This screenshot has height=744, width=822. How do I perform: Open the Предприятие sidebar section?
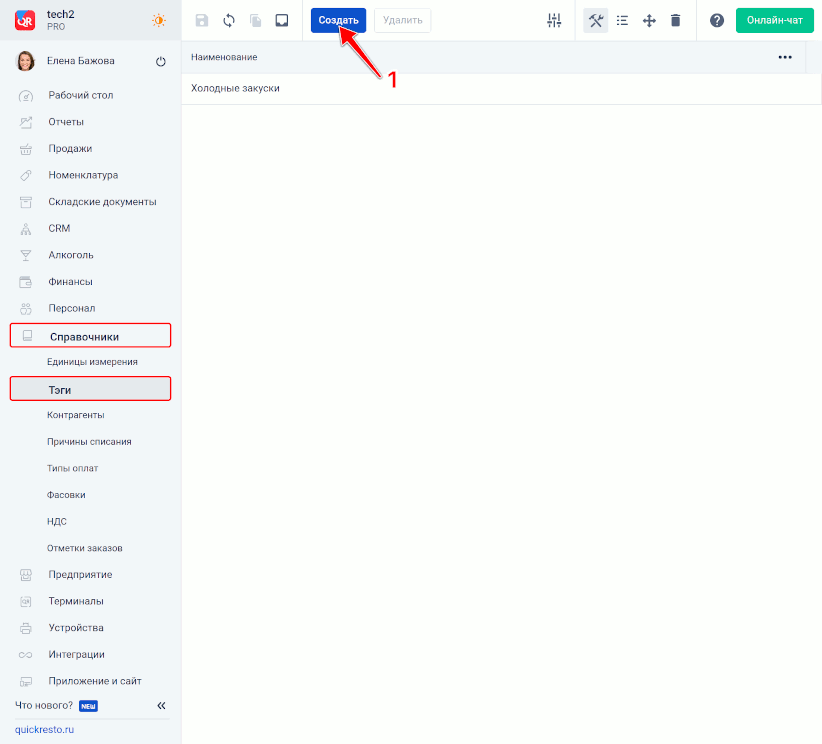(x=80, y=575)
